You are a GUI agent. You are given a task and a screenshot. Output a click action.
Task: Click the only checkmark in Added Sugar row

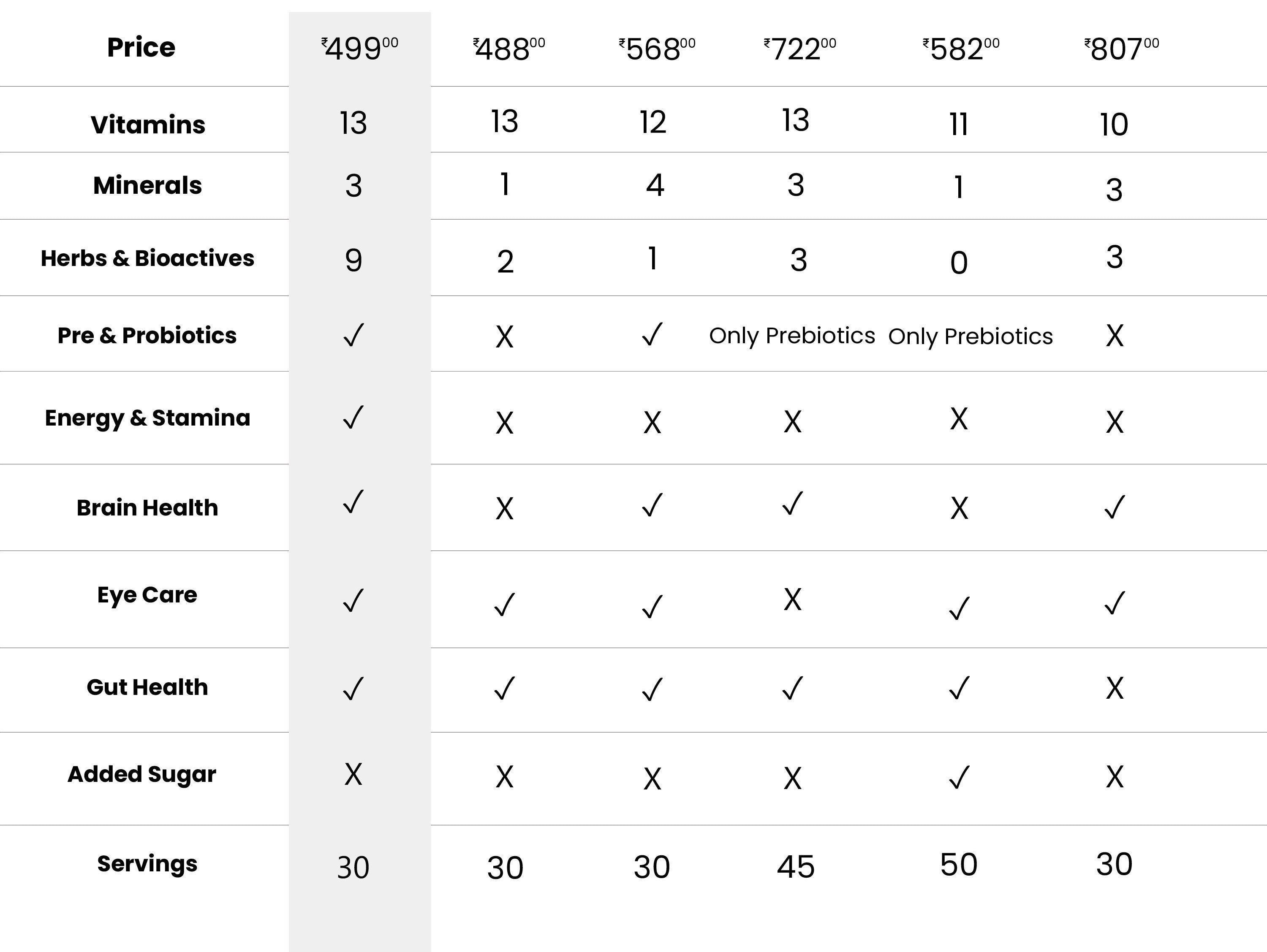pos(959,777)
